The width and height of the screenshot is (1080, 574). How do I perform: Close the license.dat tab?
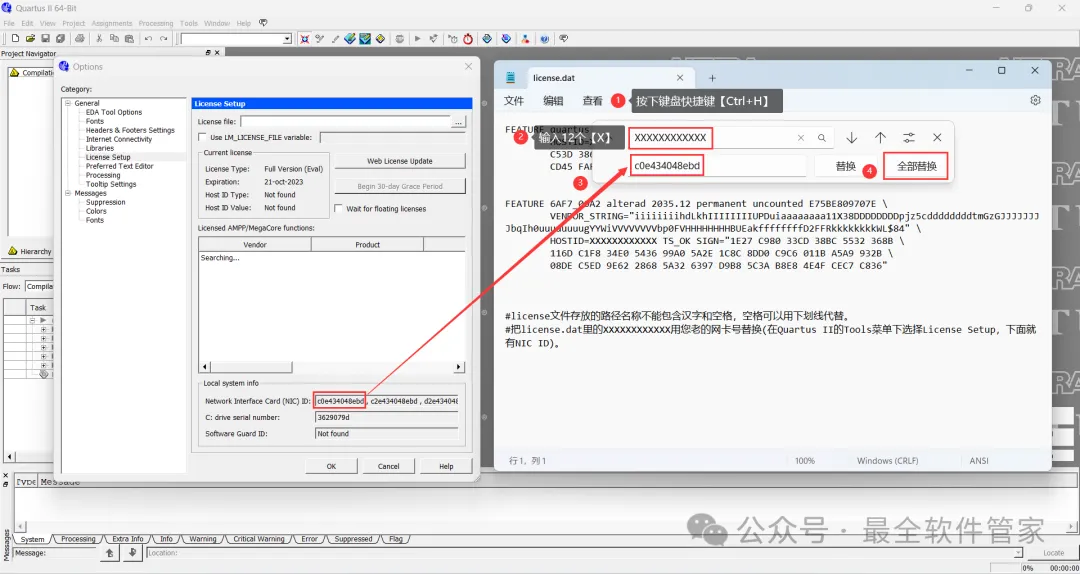point(680,78)
